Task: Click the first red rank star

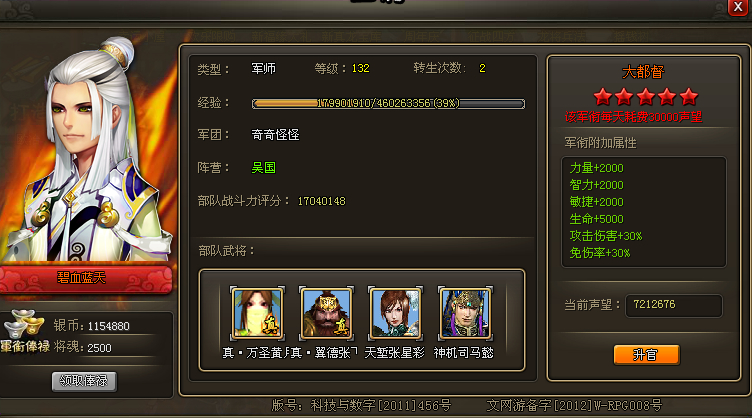Action: click(602, 97)
